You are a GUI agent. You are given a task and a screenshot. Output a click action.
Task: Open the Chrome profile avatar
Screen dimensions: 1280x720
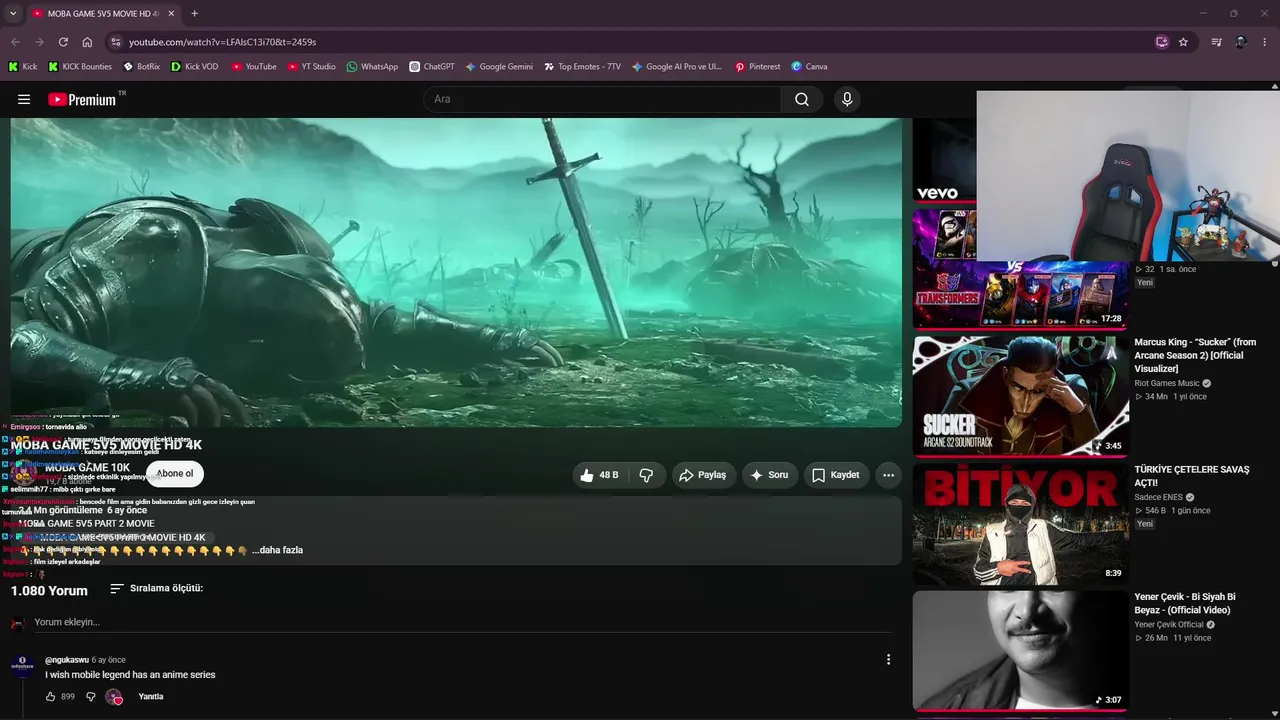click(1241, 42)
